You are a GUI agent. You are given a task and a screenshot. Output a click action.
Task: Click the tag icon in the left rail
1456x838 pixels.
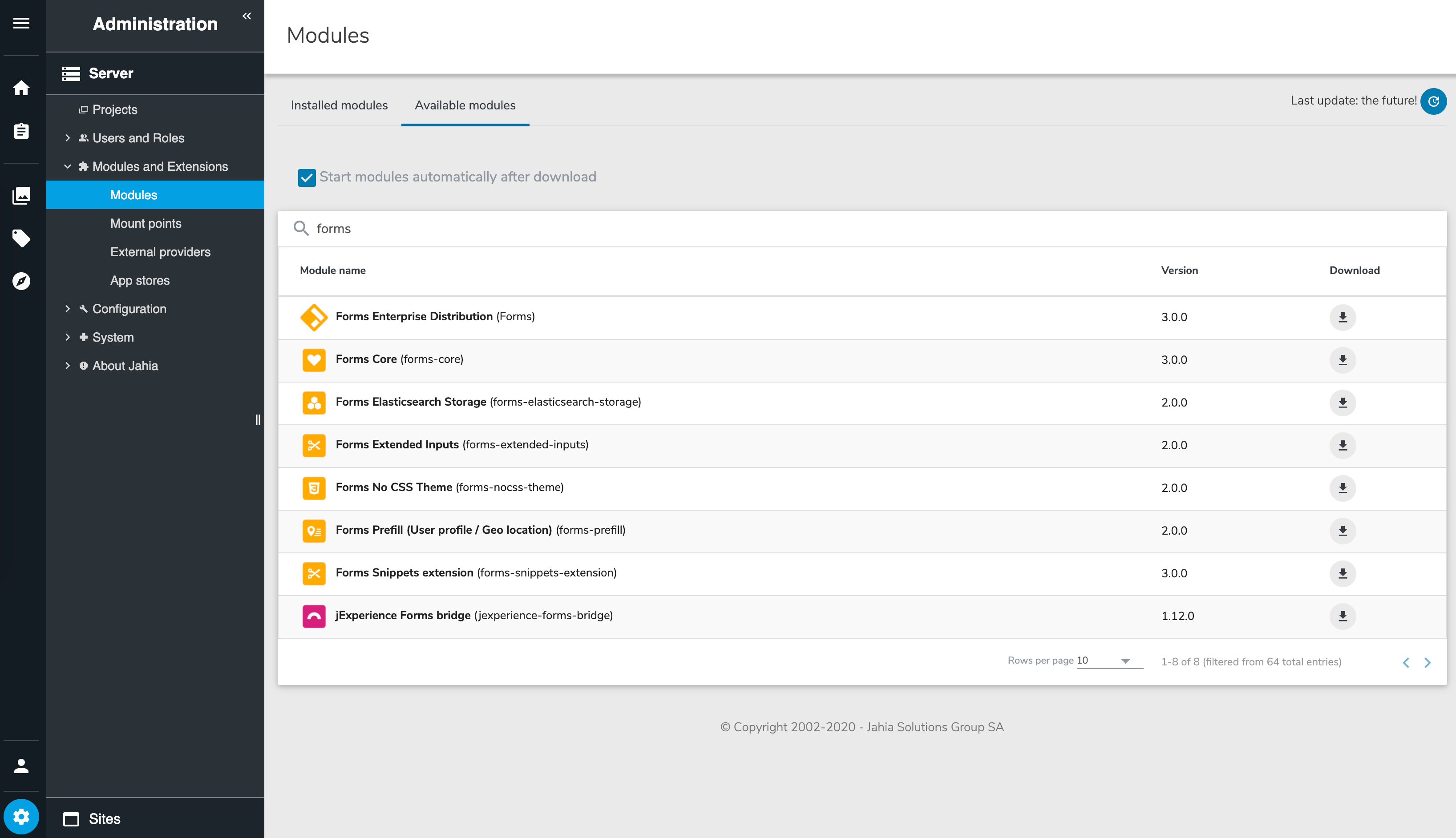[21, 238]
